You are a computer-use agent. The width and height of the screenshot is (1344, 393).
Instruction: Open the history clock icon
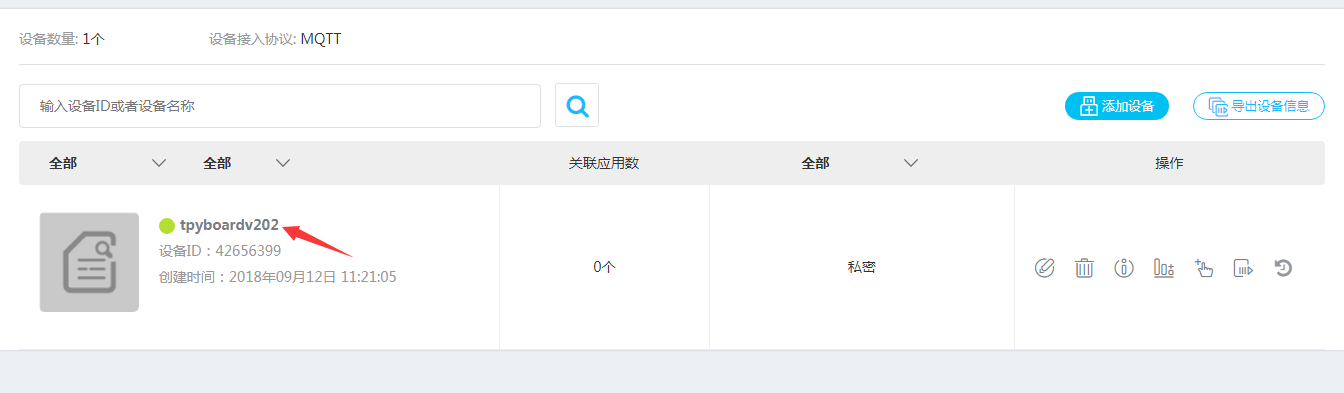pos(1283,268)
